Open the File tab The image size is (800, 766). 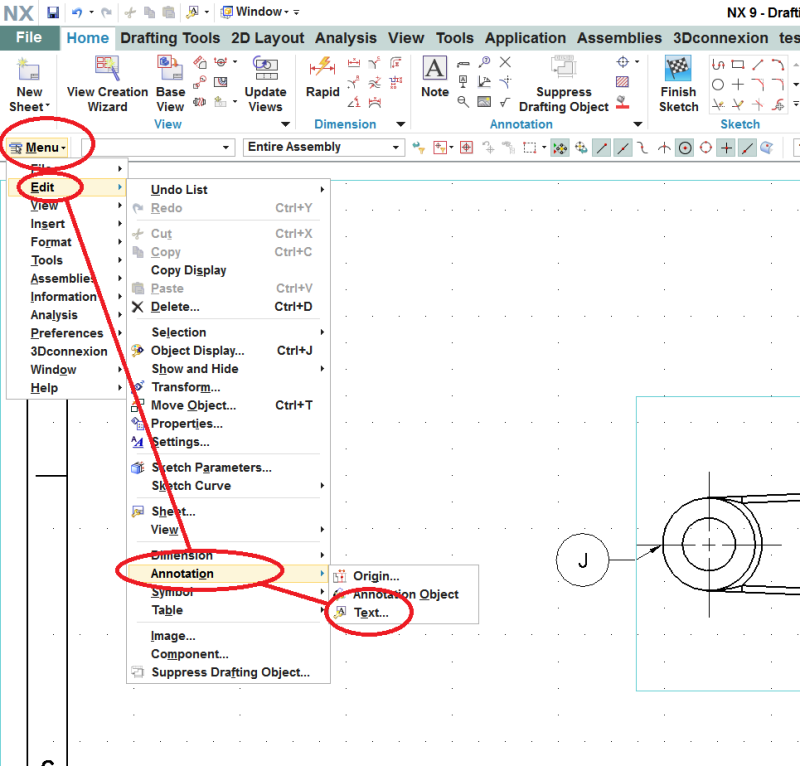point(30,38)
